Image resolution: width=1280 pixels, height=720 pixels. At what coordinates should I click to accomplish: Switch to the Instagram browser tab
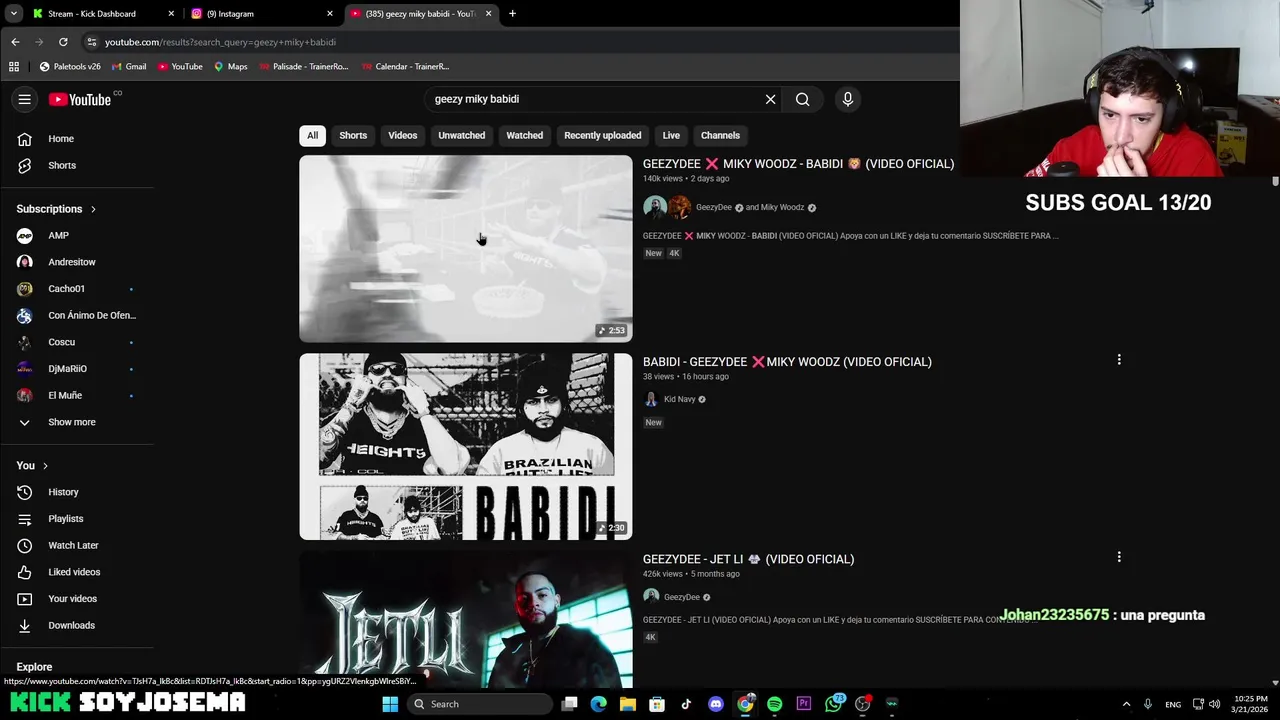point(260,14)
